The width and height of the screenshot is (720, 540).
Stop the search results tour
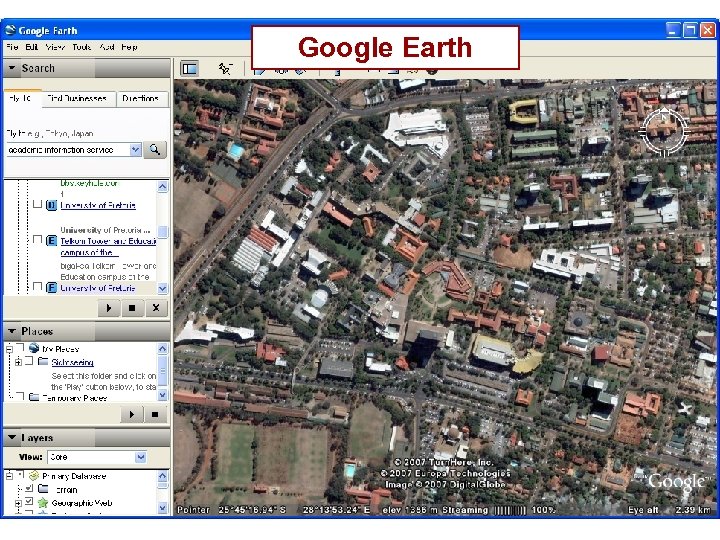[132, 308]
